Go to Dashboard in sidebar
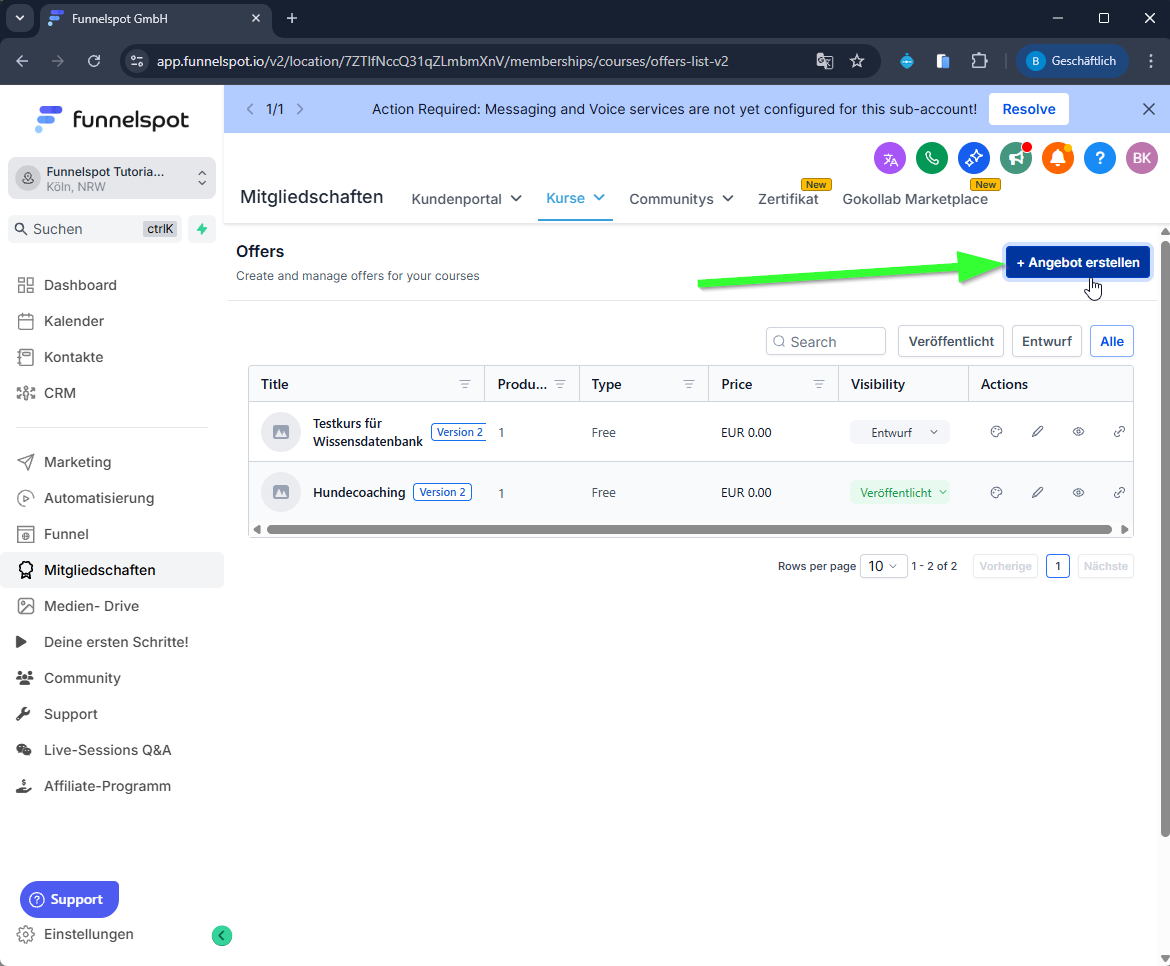The height and width of the screenshot is (966, 1170). coord(80,285)
